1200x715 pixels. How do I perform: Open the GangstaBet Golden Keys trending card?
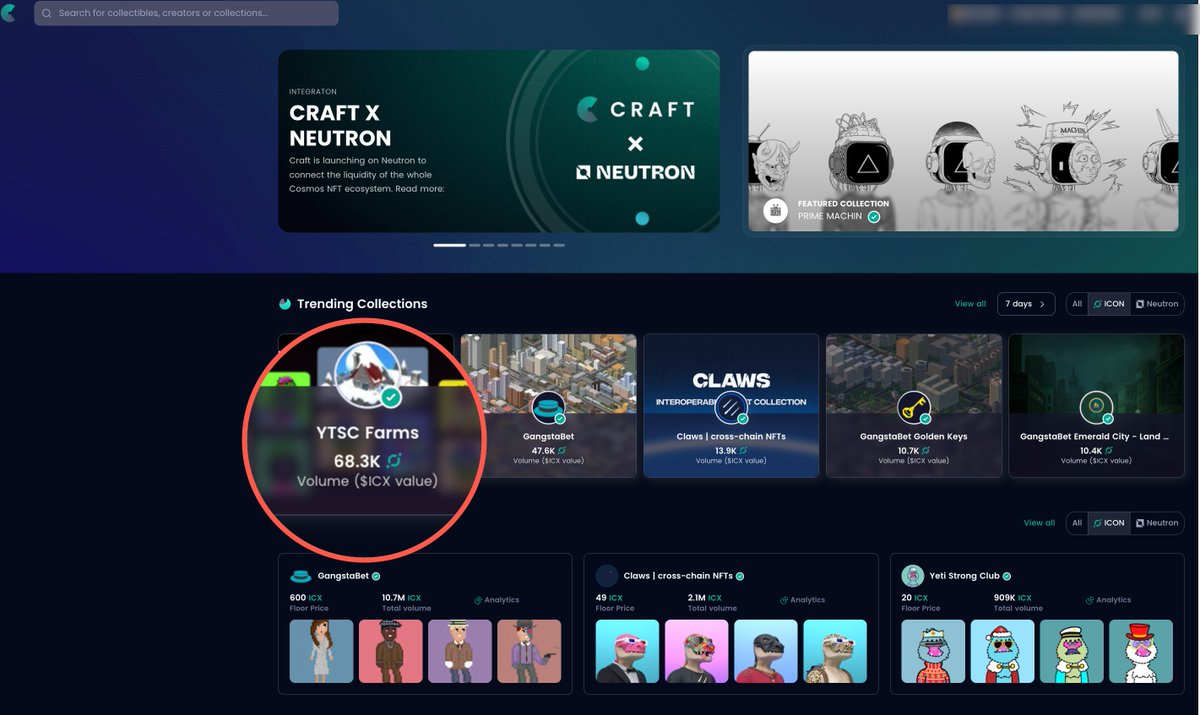914,405
